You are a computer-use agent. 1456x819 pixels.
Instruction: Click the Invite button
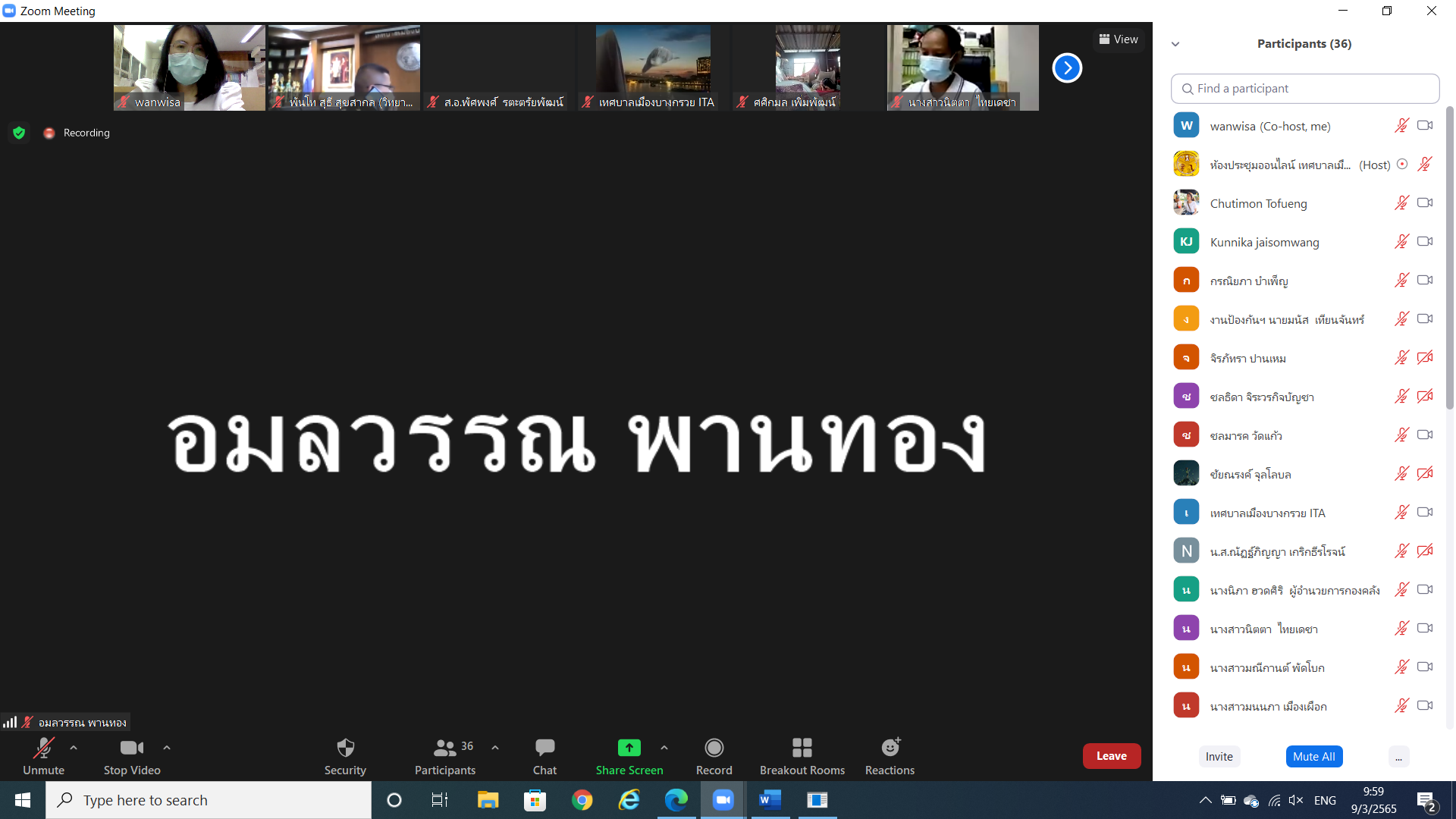[x=1219, y=756]
